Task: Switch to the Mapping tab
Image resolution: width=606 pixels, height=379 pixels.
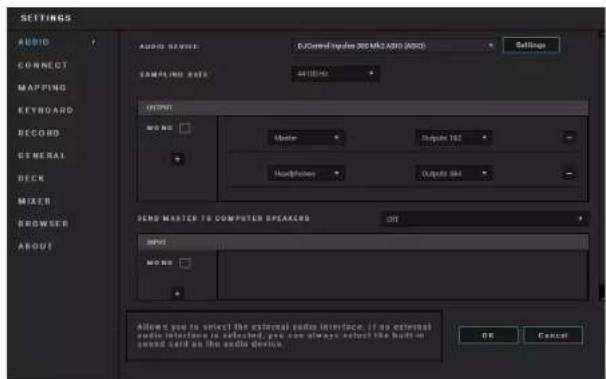Action: point(42,88)
